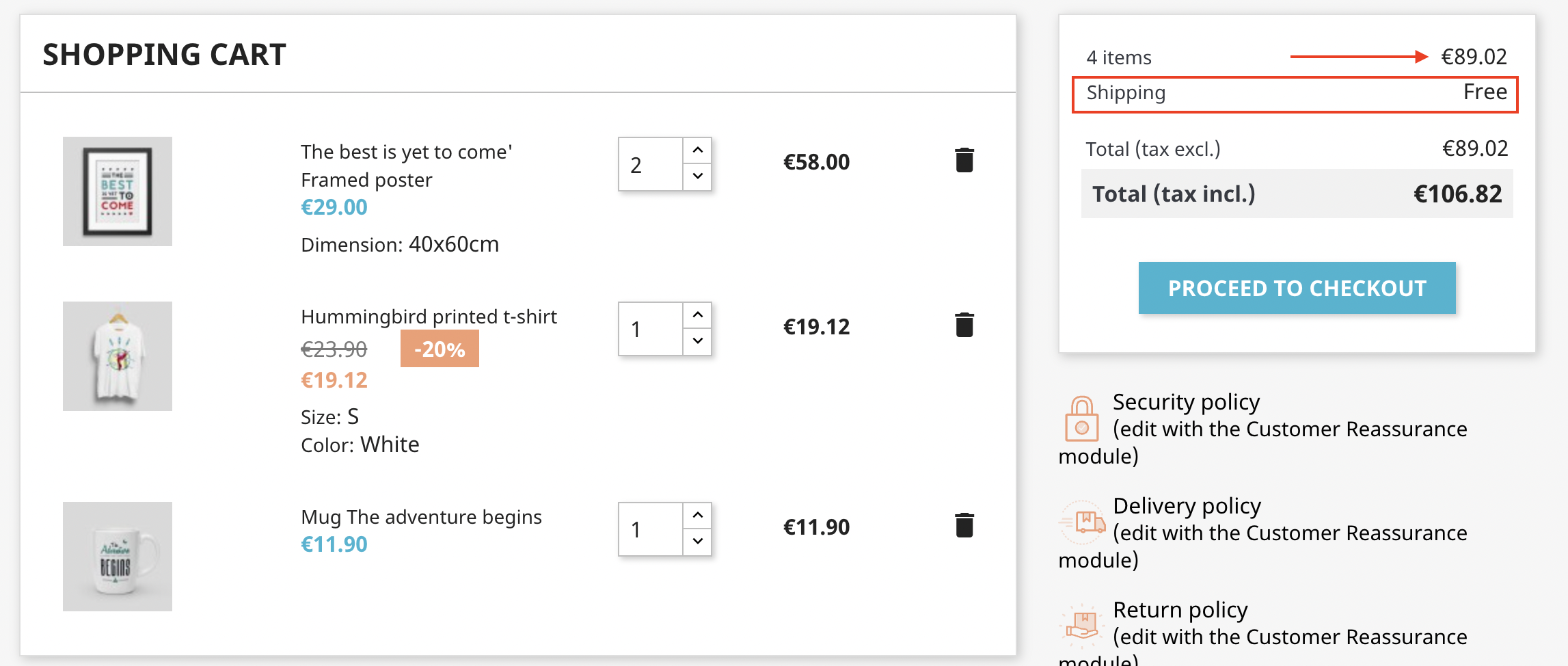Remove the Hummingbird printed t-shirt

(964, 325)
